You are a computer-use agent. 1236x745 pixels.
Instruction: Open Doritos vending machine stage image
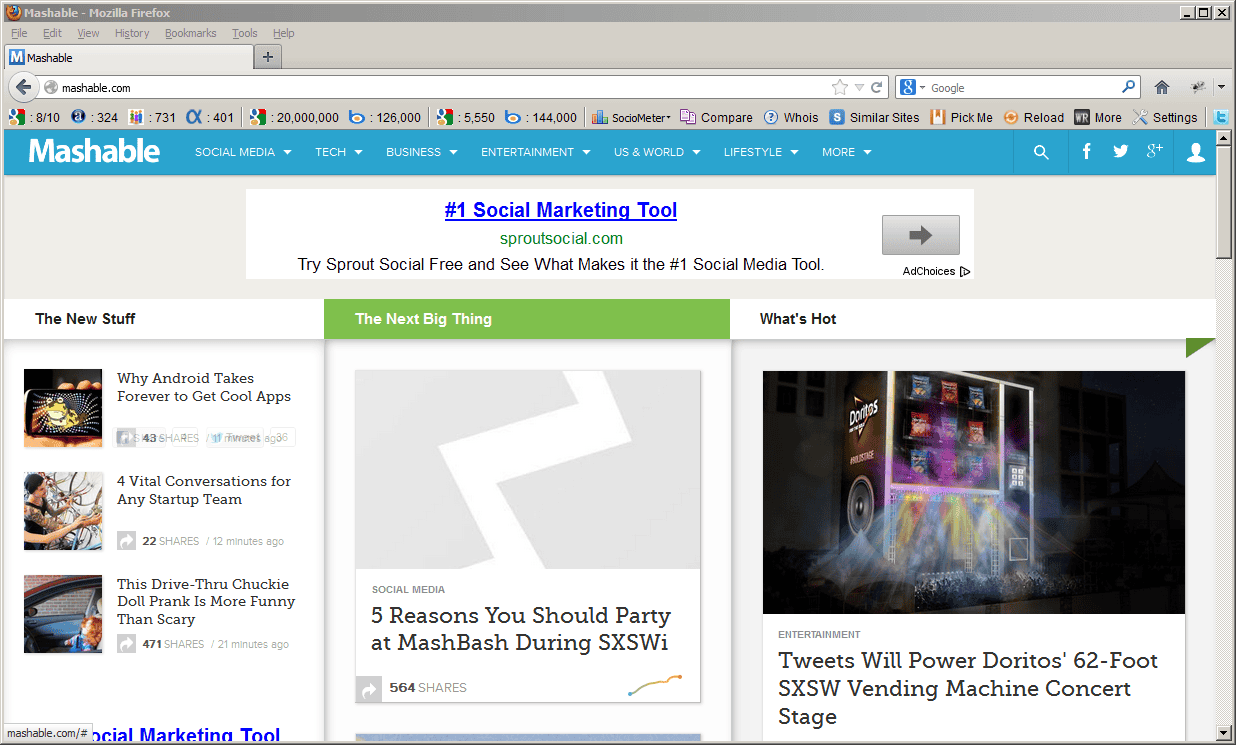pos(974,492)
